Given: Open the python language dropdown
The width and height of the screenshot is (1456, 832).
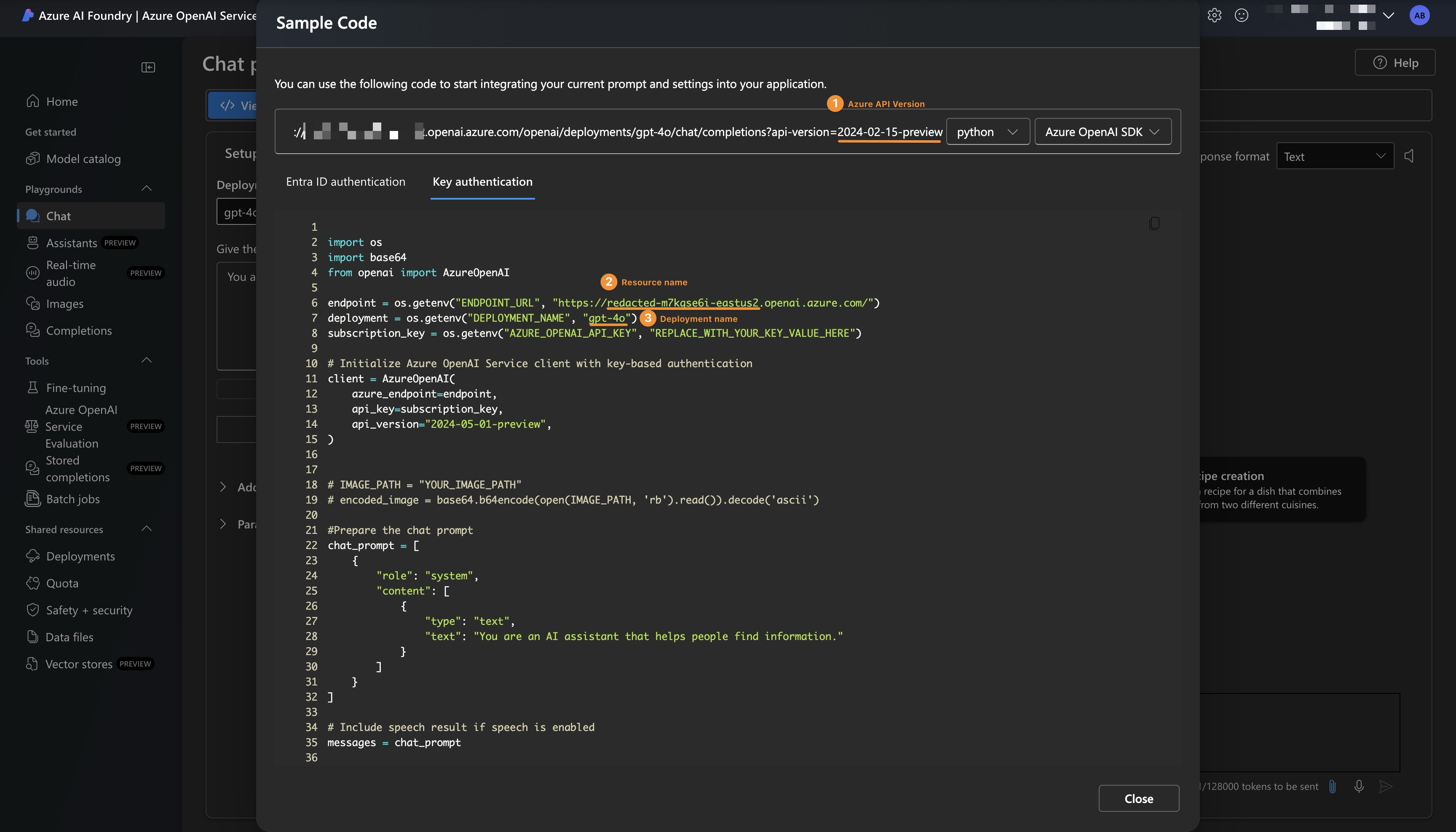Looking at the screenshot, I should click(x=987, y=132).
